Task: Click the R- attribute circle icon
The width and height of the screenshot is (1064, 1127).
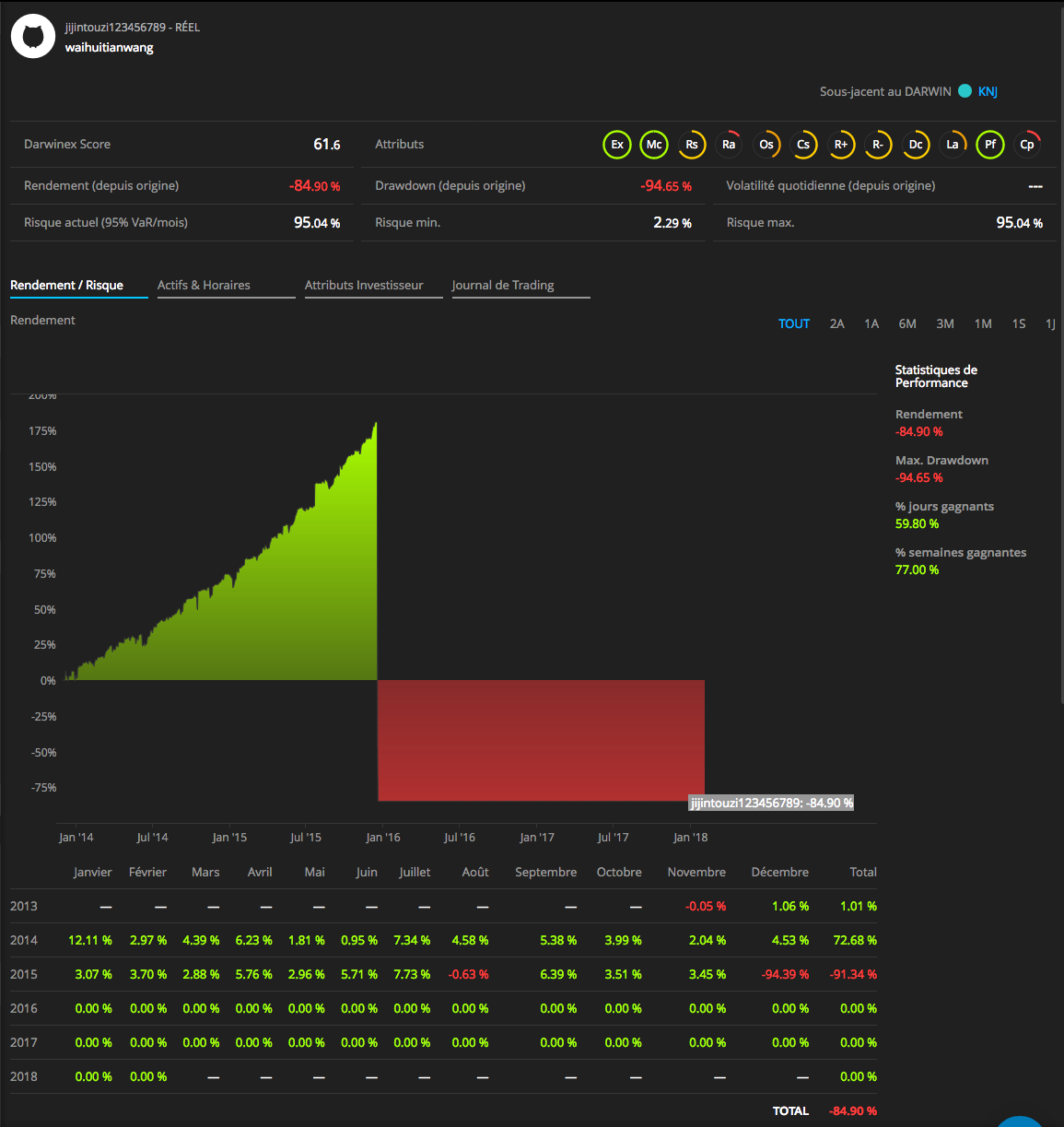Action: tap(878, 145)
